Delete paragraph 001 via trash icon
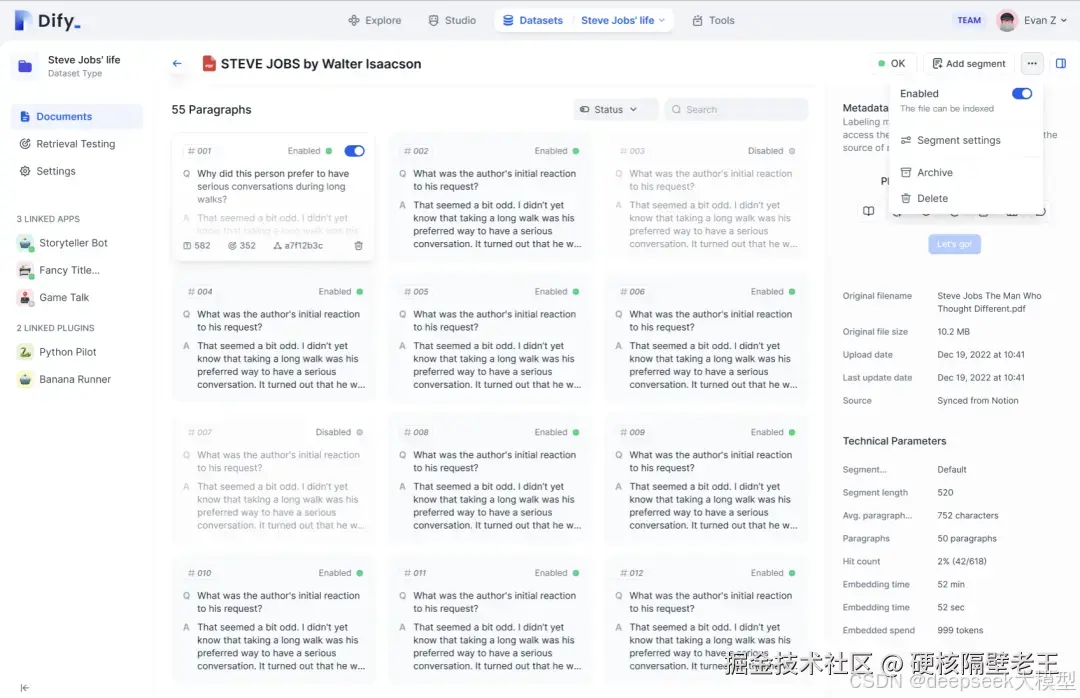Screen dimensions: 1080x698 (359, 244)
